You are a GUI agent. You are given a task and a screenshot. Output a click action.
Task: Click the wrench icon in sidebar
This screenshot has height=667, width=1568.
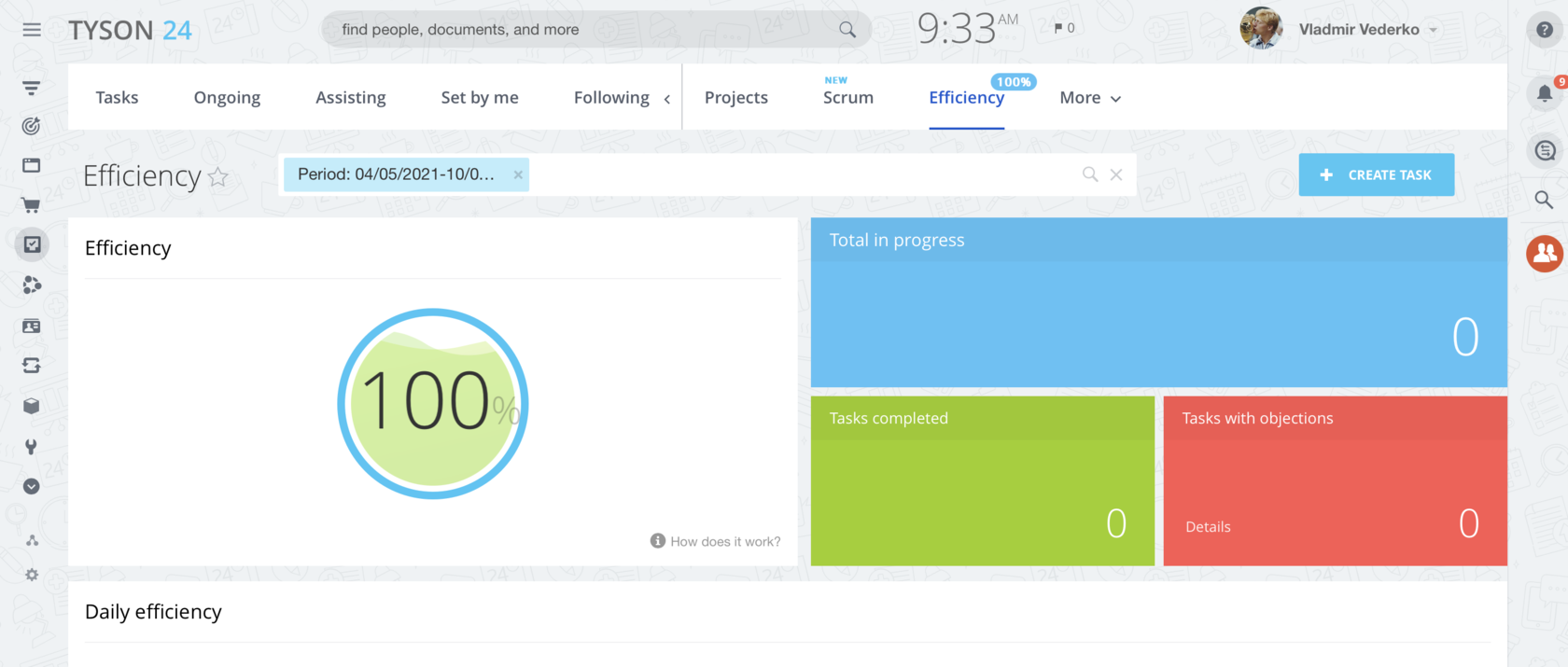pos(31,447)
